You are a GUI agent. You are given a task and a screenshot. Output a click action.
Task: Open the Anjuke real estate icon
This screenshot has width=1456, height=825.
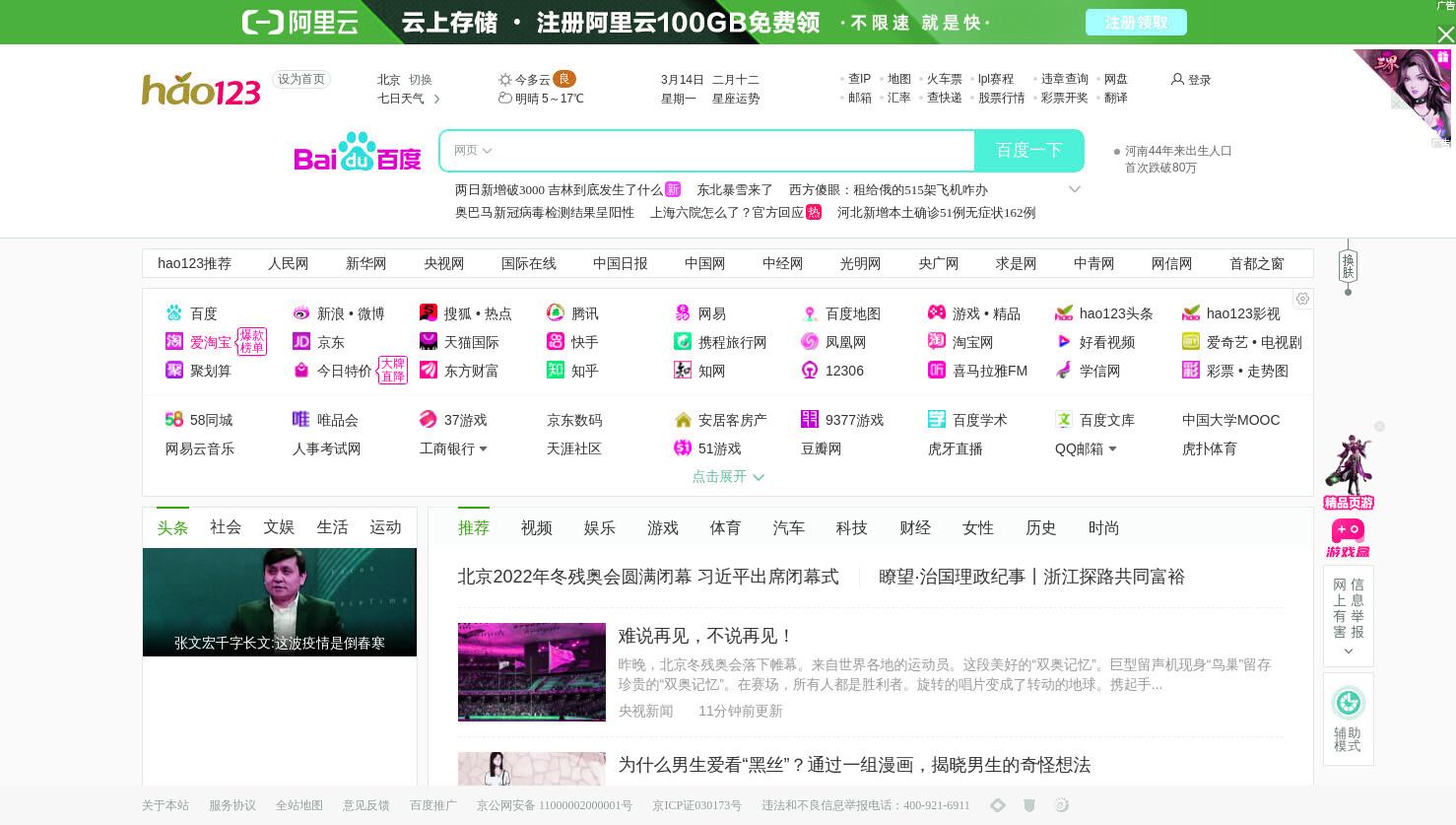(x=683, y=420)
